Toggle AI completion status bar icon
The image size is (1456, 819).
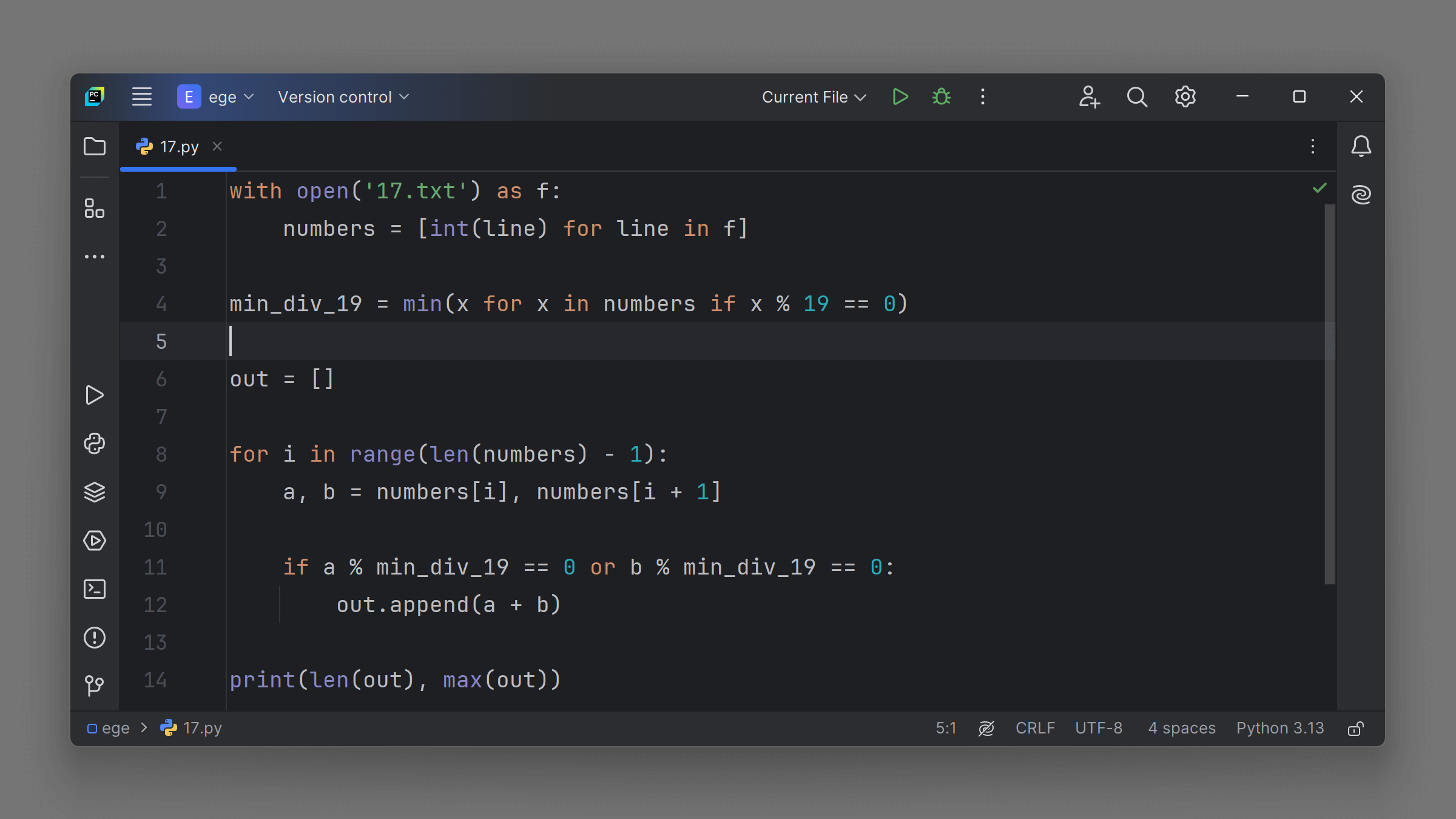point(986,729)
